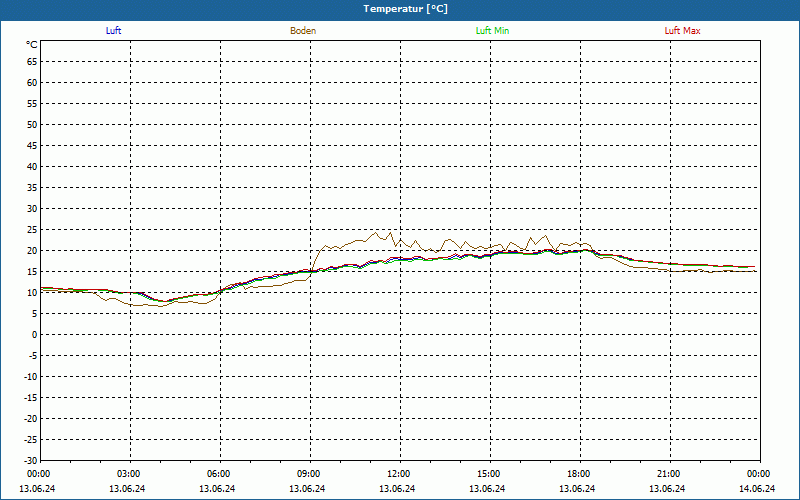Image resolution: width=800 pixels, height=500 pixels.
Task: Click the -30 value on the y-axis
Action: (31, 460)
